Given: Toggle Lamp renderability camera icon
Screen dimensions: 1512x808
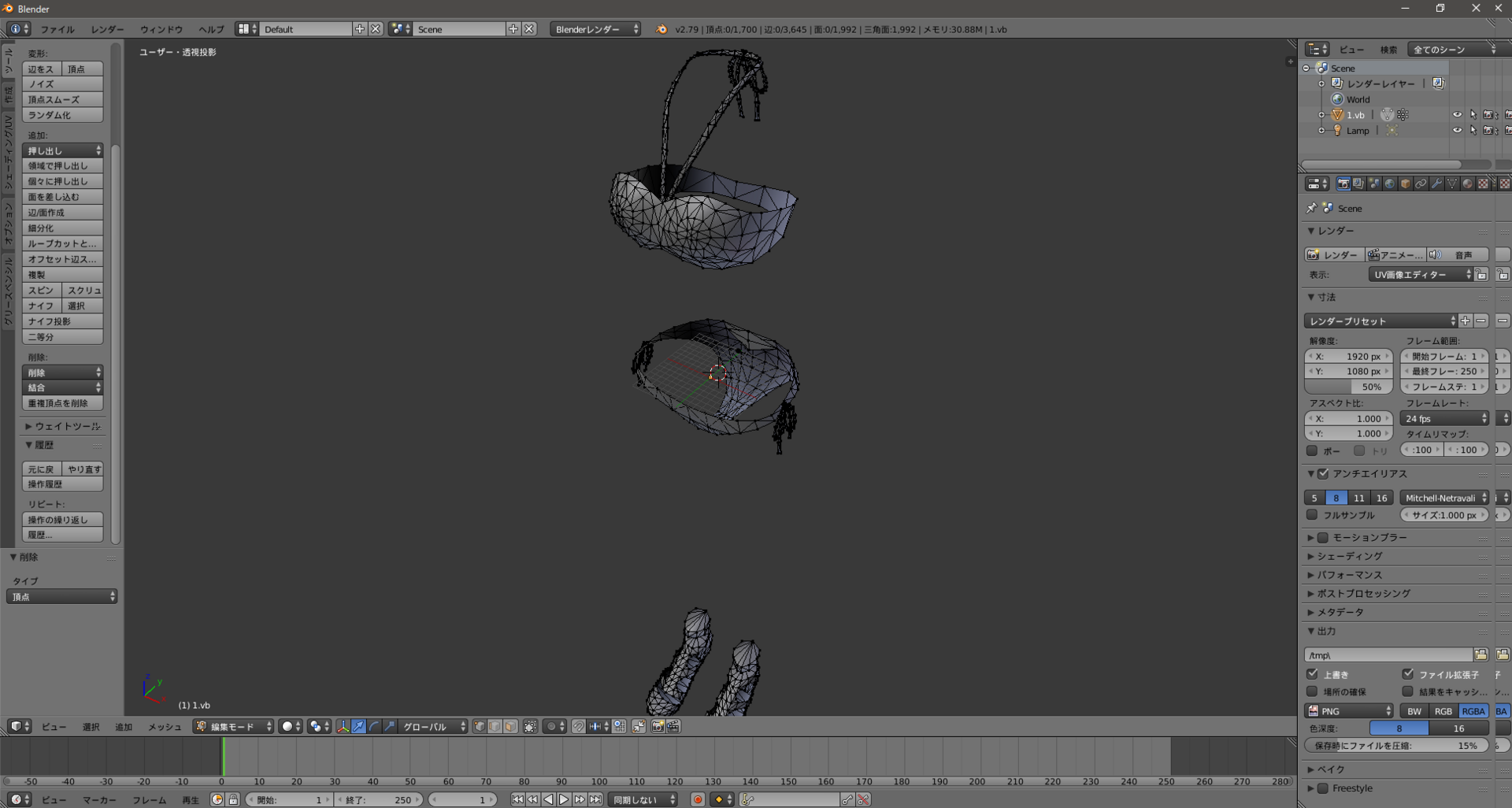Looking at the screenshot, I should [x=1489, y=131].
